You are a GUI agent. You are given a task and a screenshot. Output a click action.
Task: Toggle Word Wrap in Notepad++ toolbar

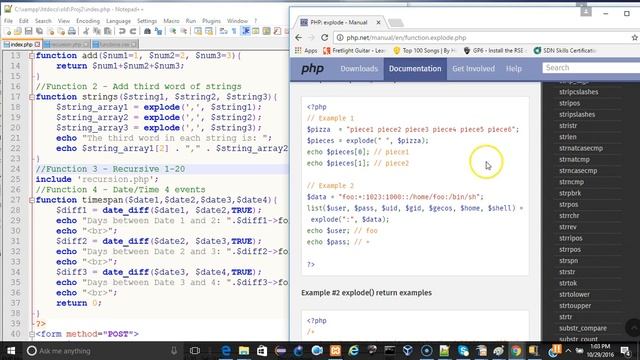(x=223, y=31)
